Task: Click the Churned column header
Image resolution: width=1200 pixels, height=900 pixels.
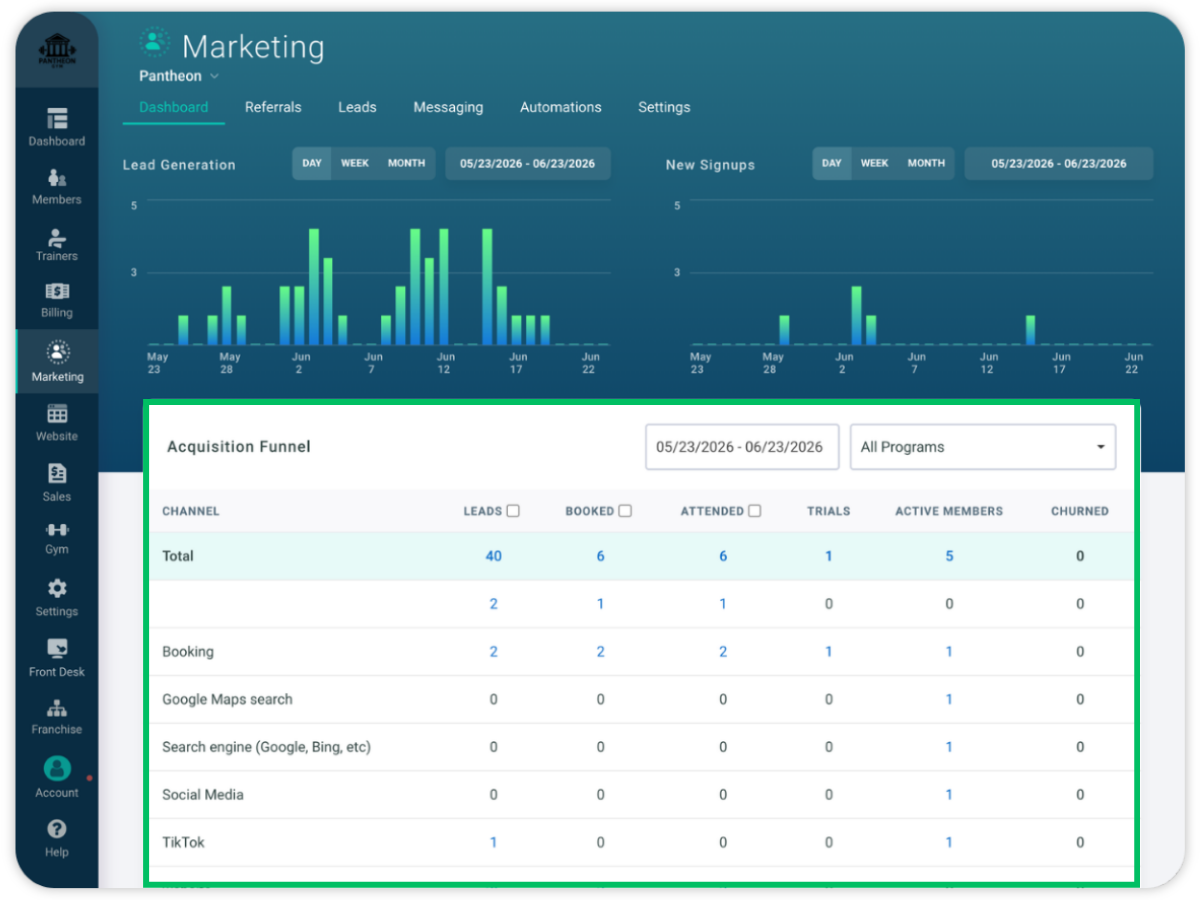Action: 1080,511
